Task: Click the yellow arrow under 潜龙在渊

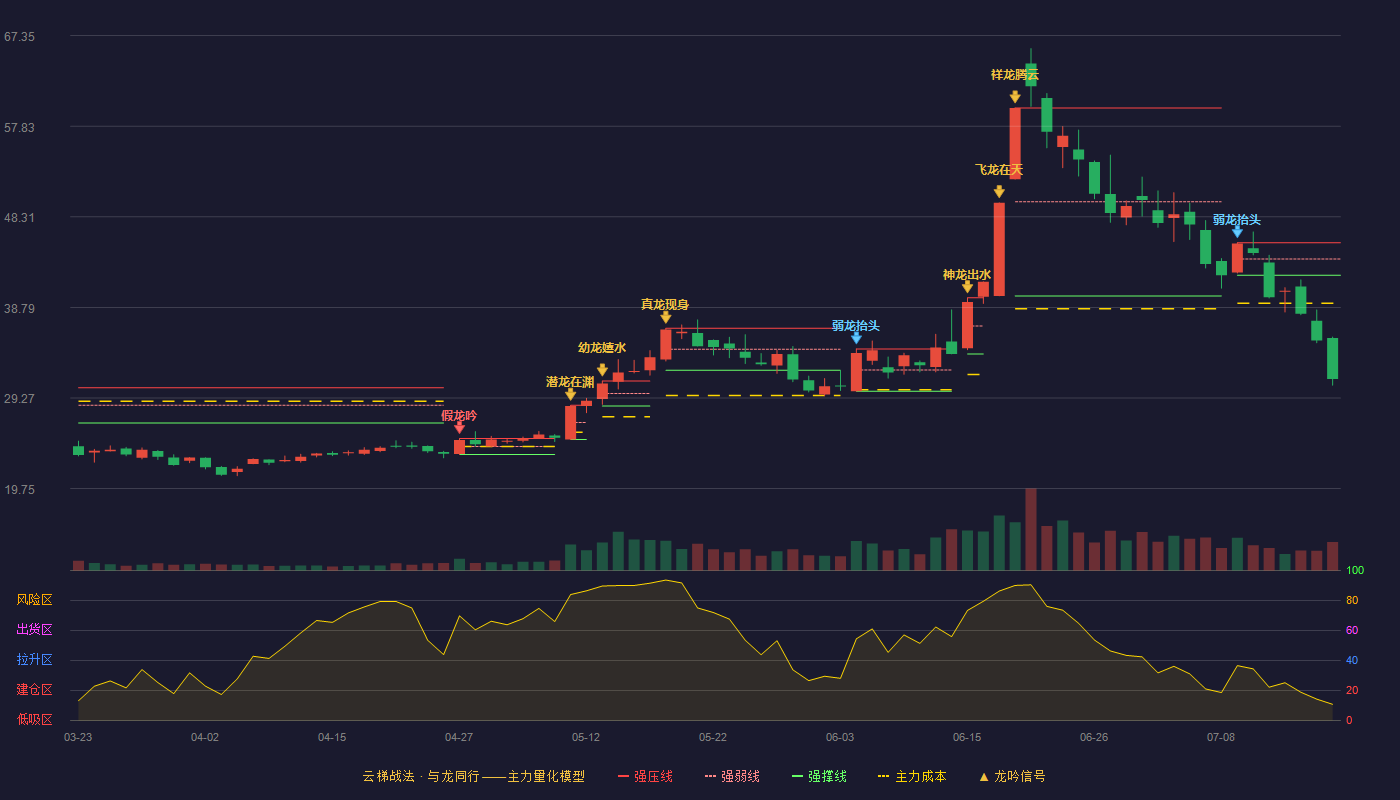Action: coord(570,395)
